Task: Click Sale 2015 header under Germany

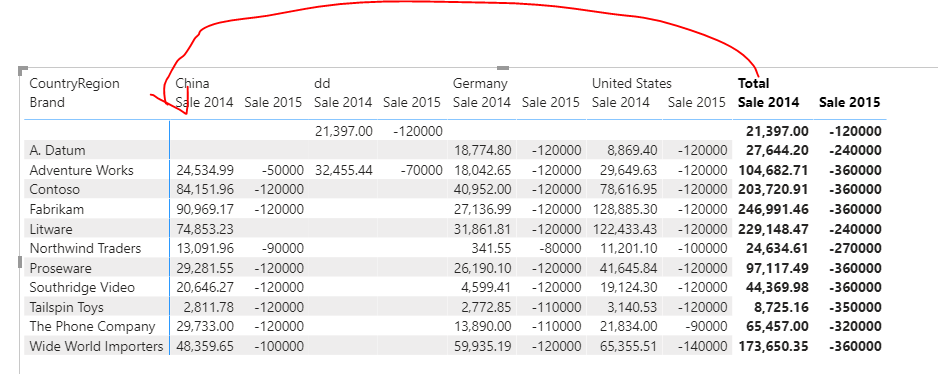Action: point(551,102)
